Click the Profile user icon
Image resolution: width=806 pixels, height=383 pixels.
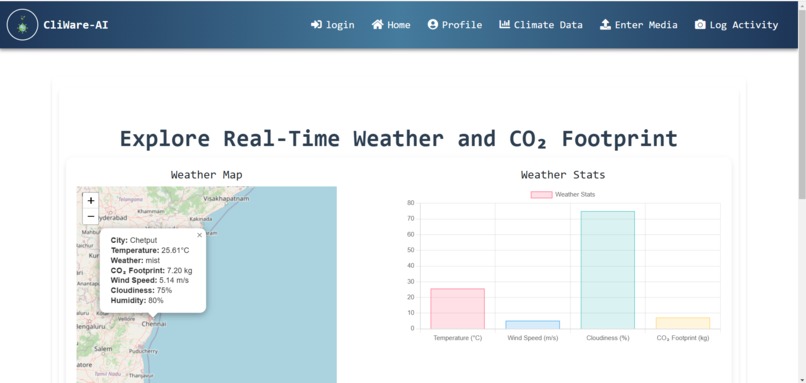(432, 25)
